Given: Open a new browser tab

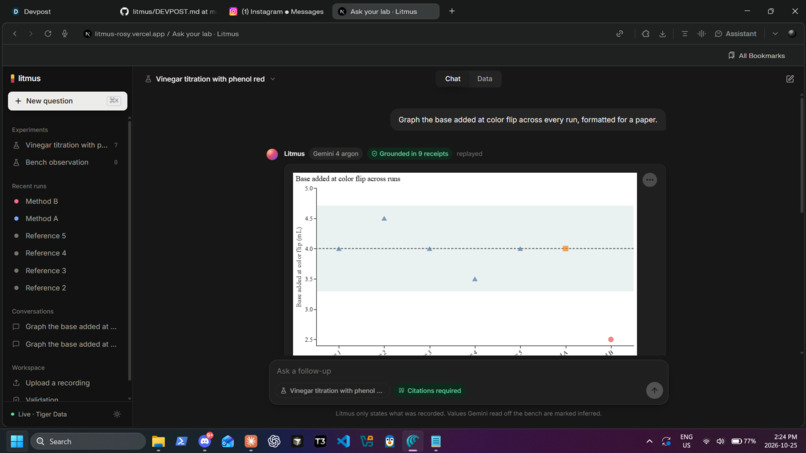Looking at the screenshot, I should click(452, 11).
